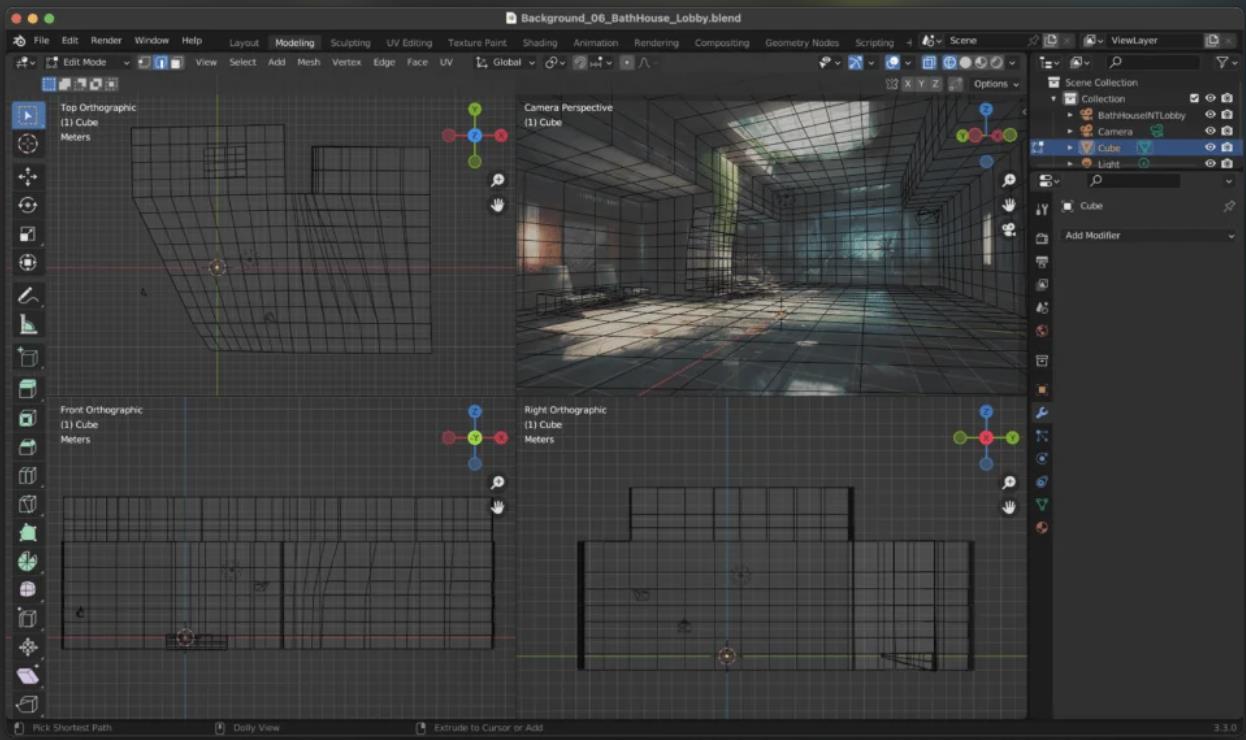
Task: Click the outliner search field
Action: pyautogui.click(x=1154, y=62)
